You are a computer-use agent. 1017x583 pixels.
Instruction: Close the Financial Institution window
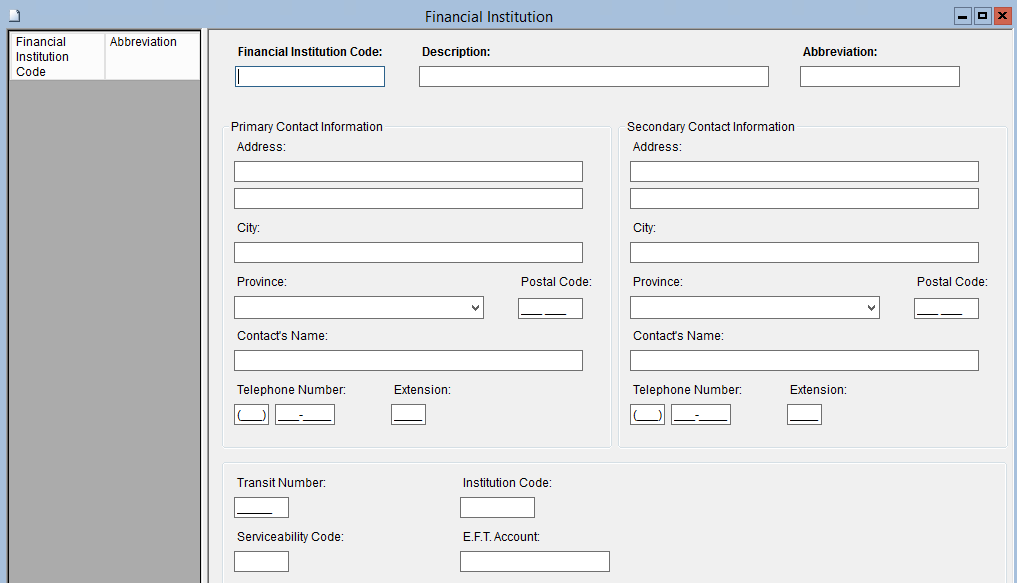1002,16
